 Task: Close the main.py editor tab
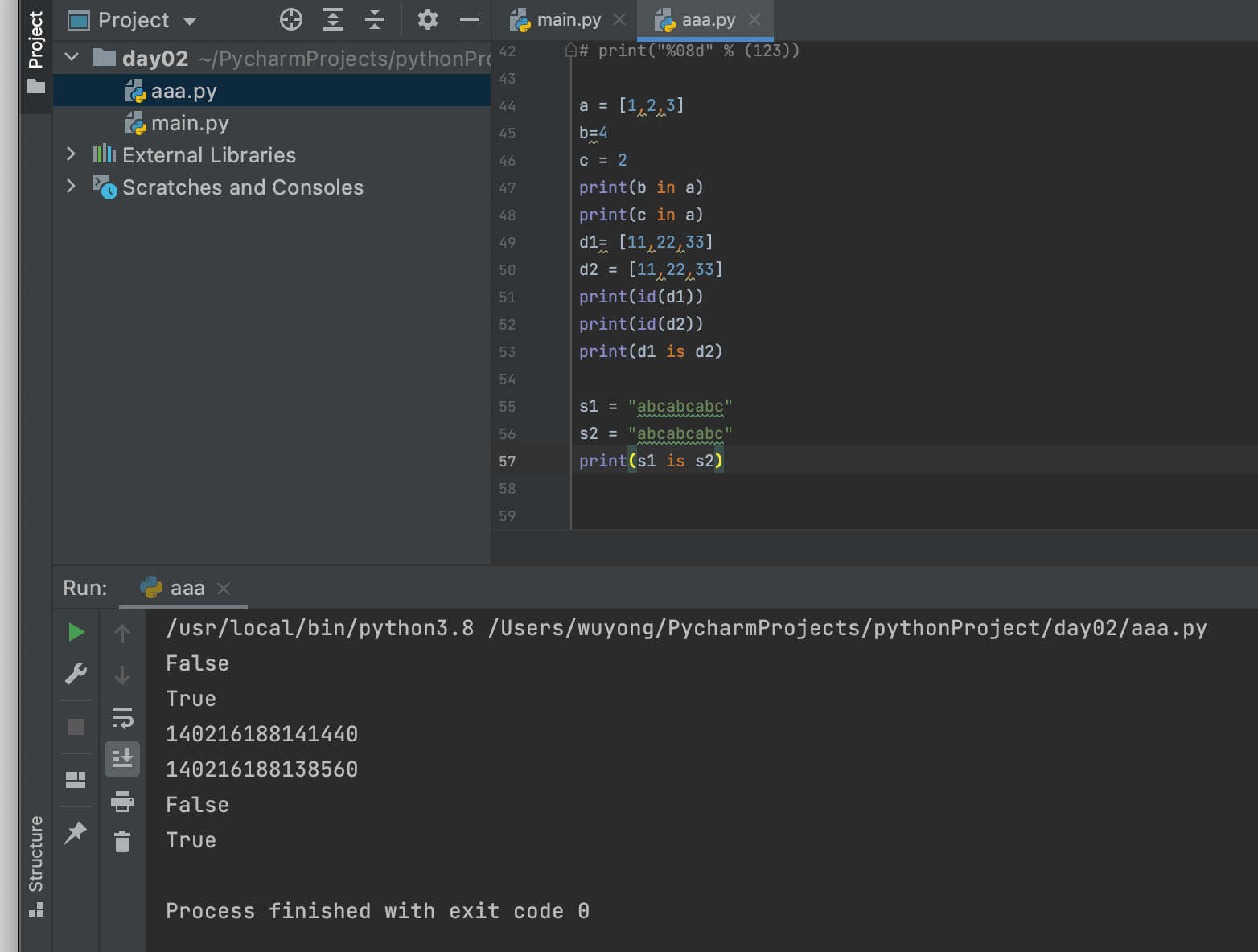coord(619,19)
